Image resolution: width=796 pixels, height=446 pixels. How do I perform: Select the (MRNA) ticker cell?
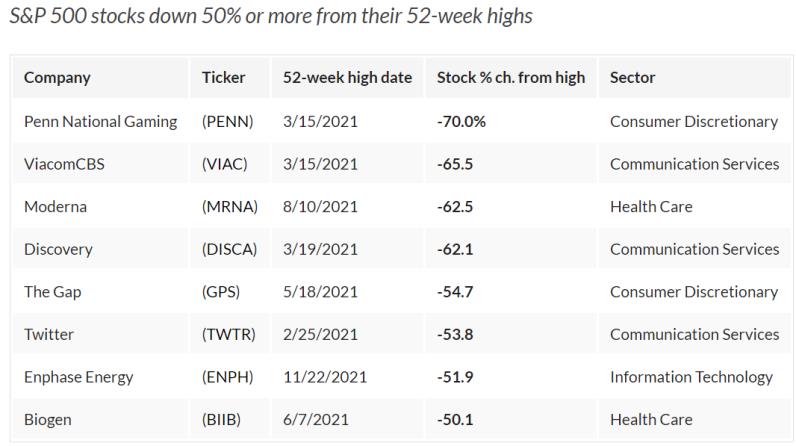coord(230,207)
